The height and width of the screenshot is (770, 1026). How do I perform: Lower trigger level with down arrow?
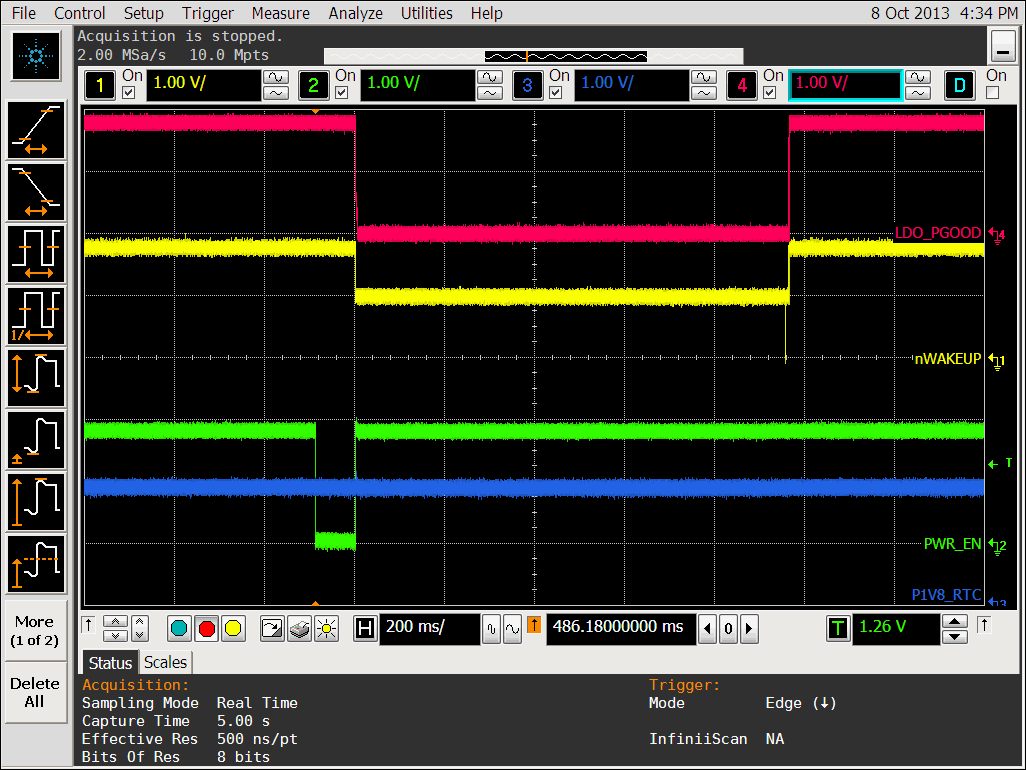(x=955, y=637)
